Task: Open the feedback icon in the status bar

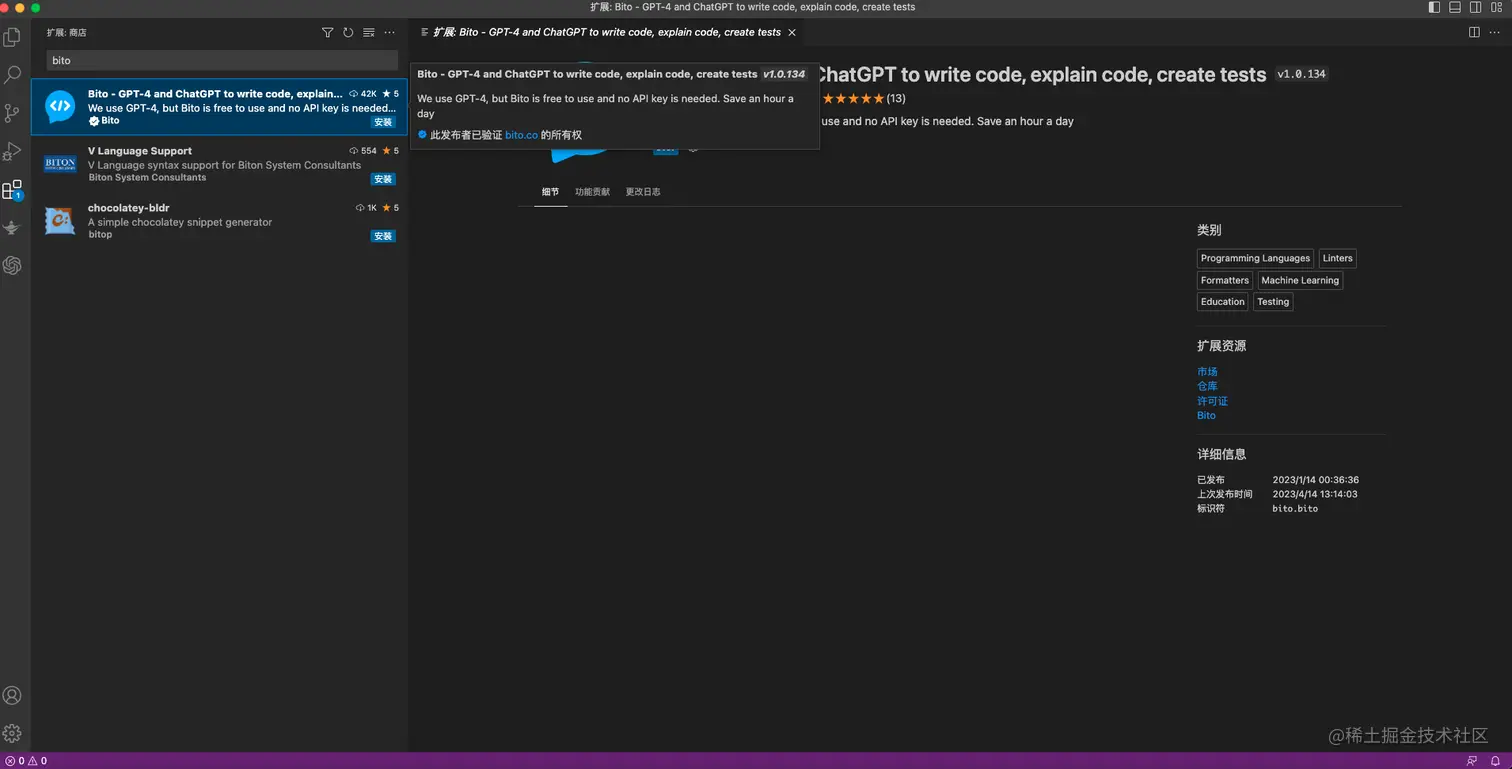Action: [1472, 761]
